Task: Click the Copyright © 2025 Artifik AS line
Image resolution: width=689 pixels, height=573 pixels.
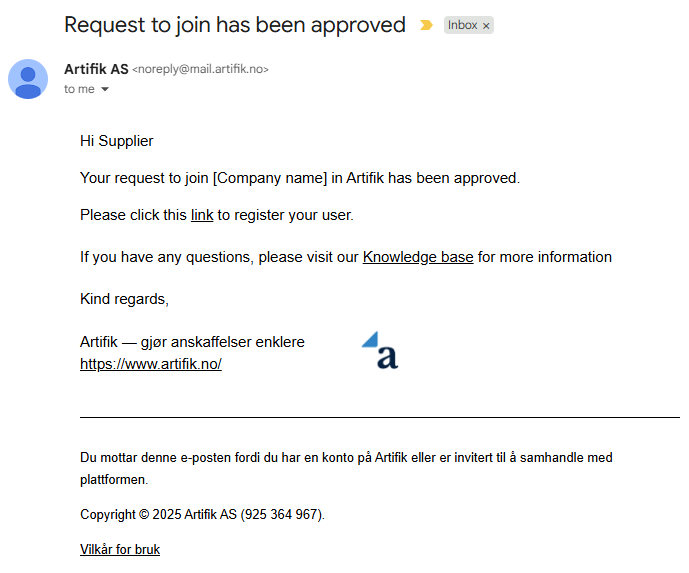Action: click(x=202, y=514)
